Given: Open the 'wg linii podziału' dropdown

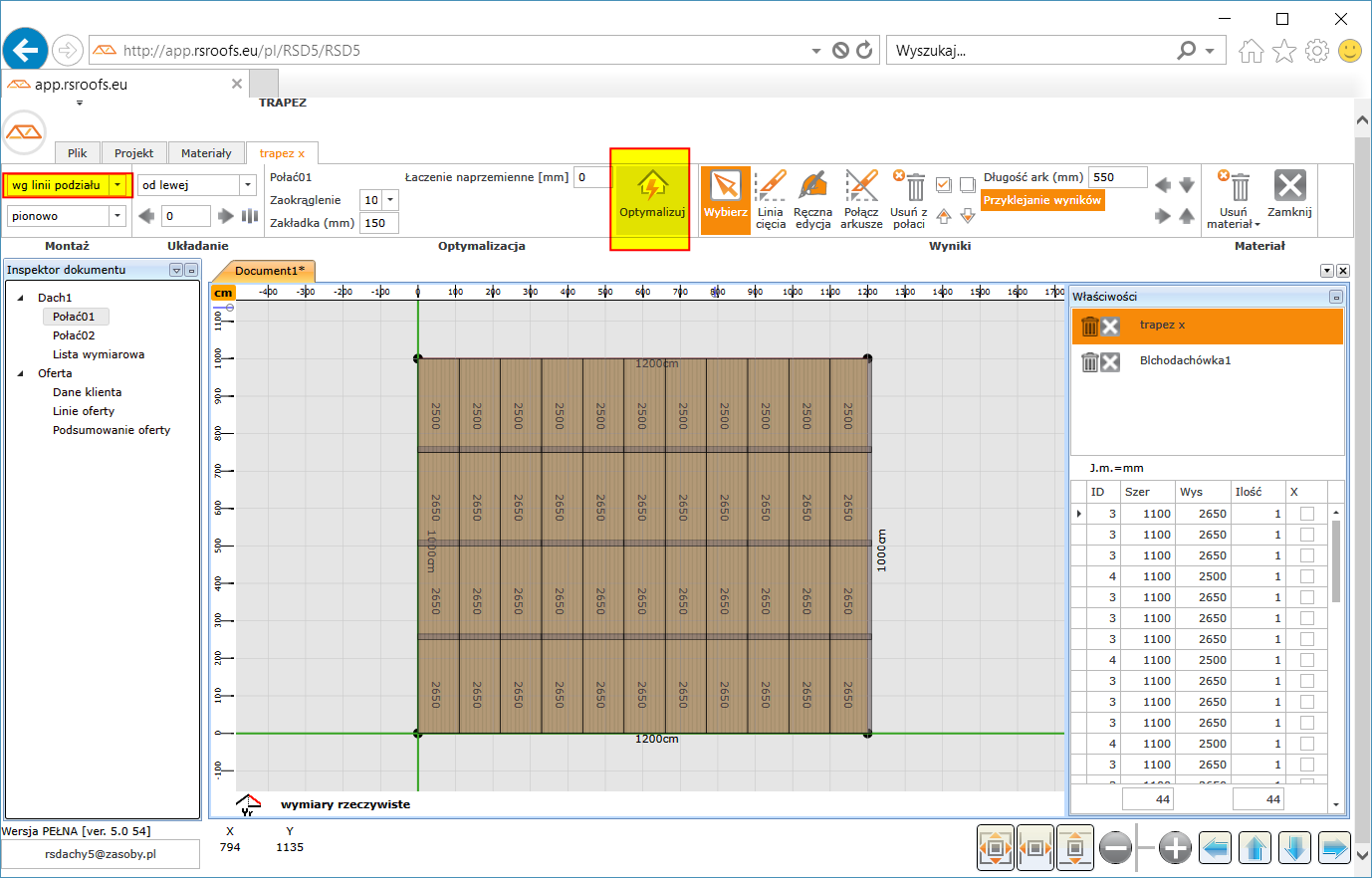Looking at the screenshot, I should [118, 185].
